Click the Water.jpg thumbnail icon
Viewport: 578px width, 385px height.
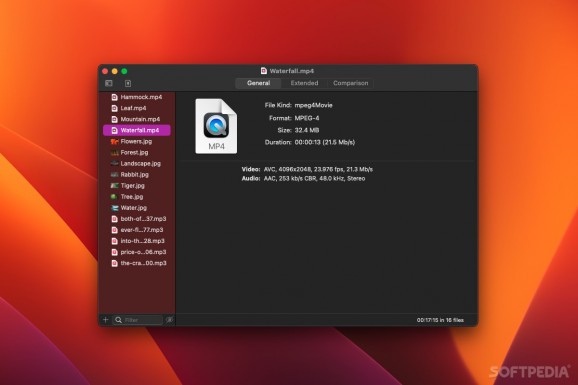tap(114, 208)
